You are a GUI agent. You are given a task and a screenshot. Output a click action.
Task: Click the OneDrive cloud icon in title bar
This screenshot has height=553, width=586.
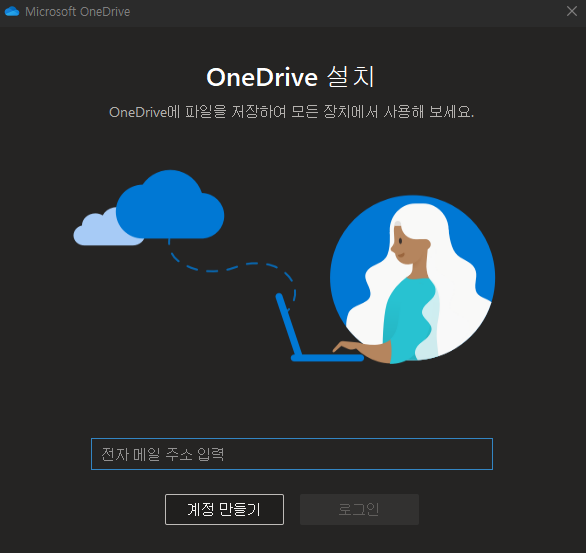click(x=12, y=11)
